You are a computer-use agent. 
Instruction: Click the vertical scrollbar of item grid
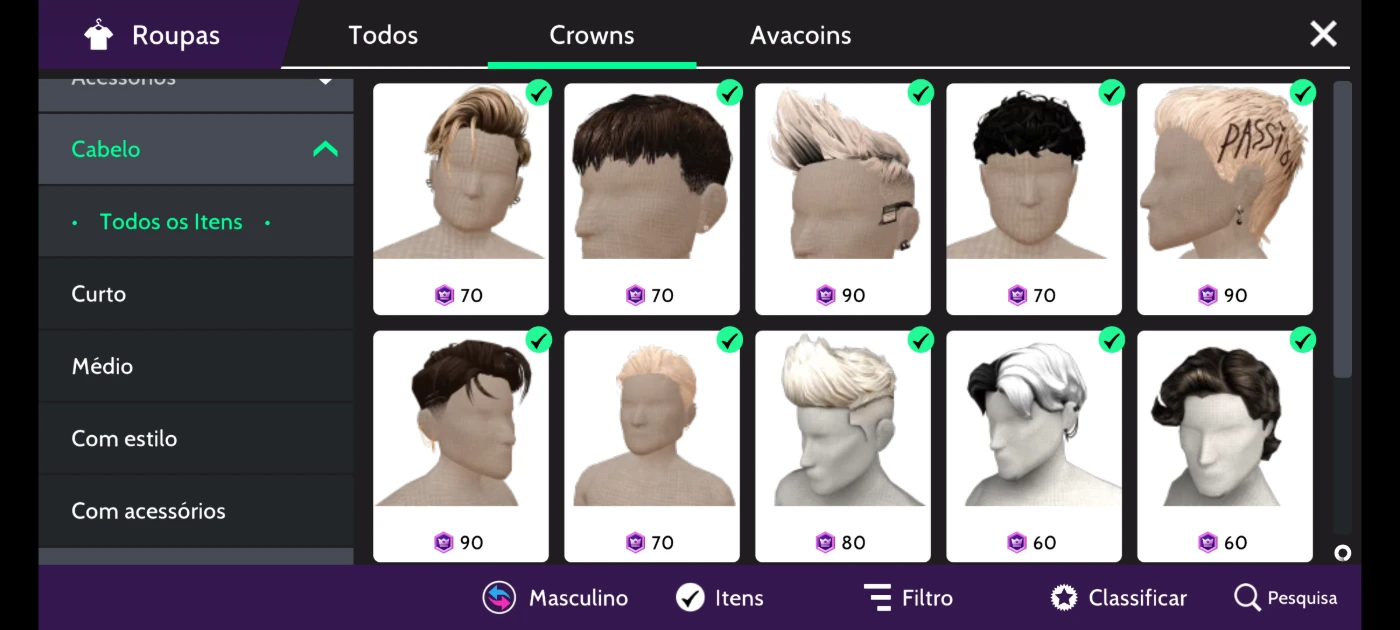(1342, 230)
